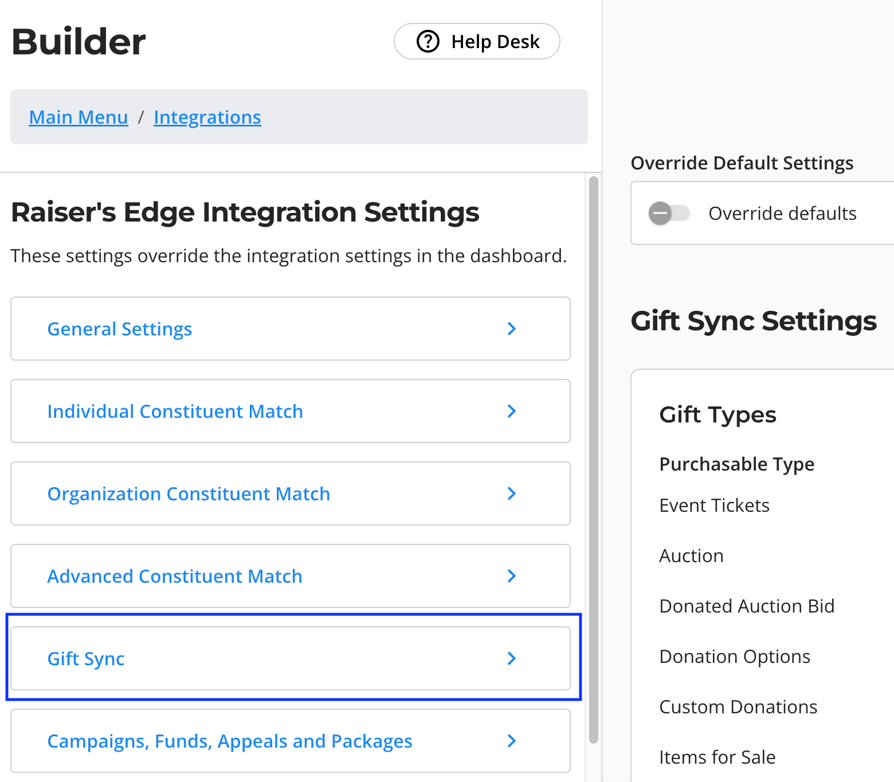Click the chevron on Organization Constituent Match
894x782 pixels.
[512, 493]
